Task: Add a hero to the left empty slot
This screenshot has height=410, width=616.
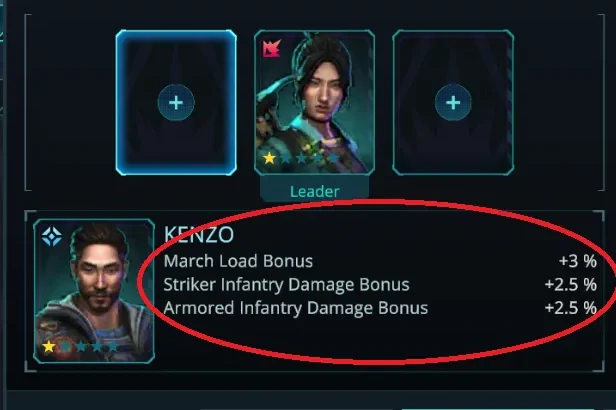Action: (x=176, y=102)
